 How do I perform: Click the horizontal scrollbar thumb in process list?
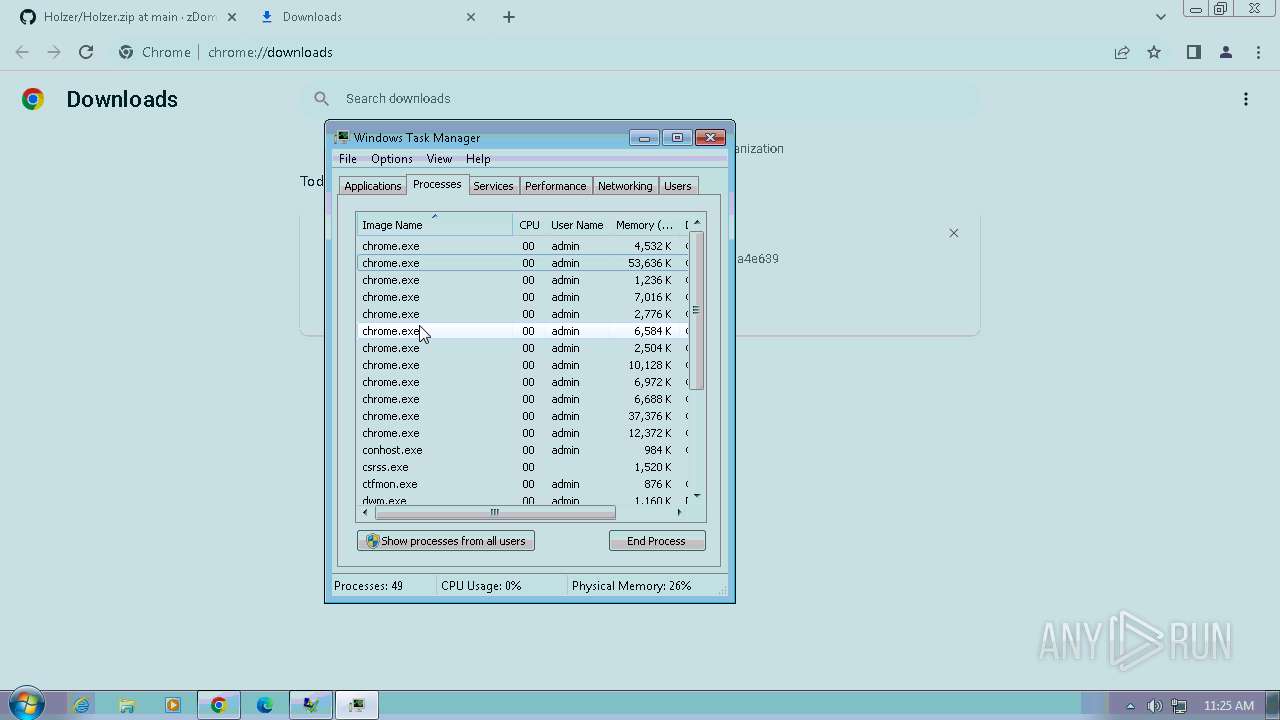tap(495, 513)
